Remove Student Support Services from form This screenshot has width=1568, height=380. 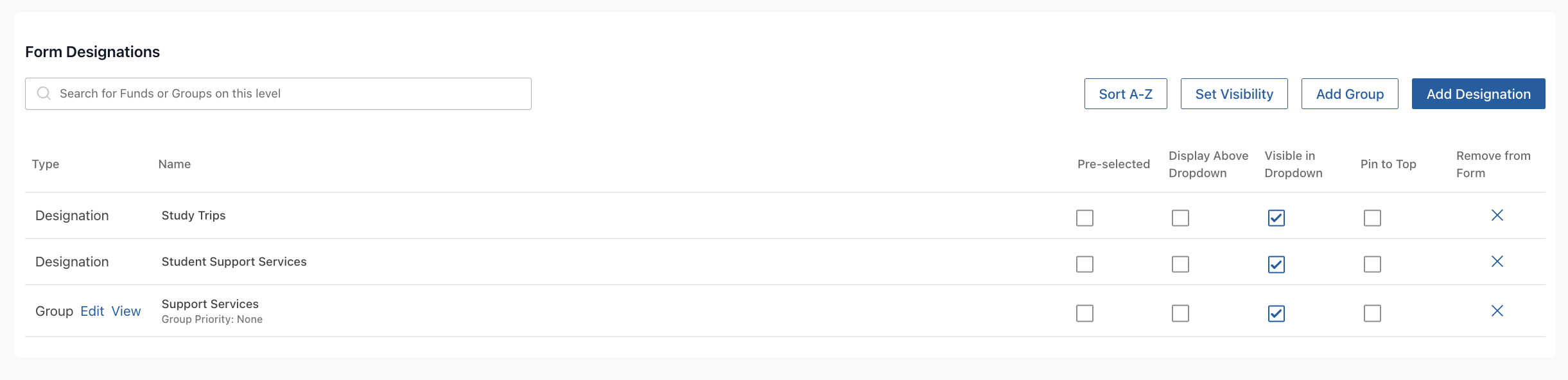click(x=1497, y=261)
